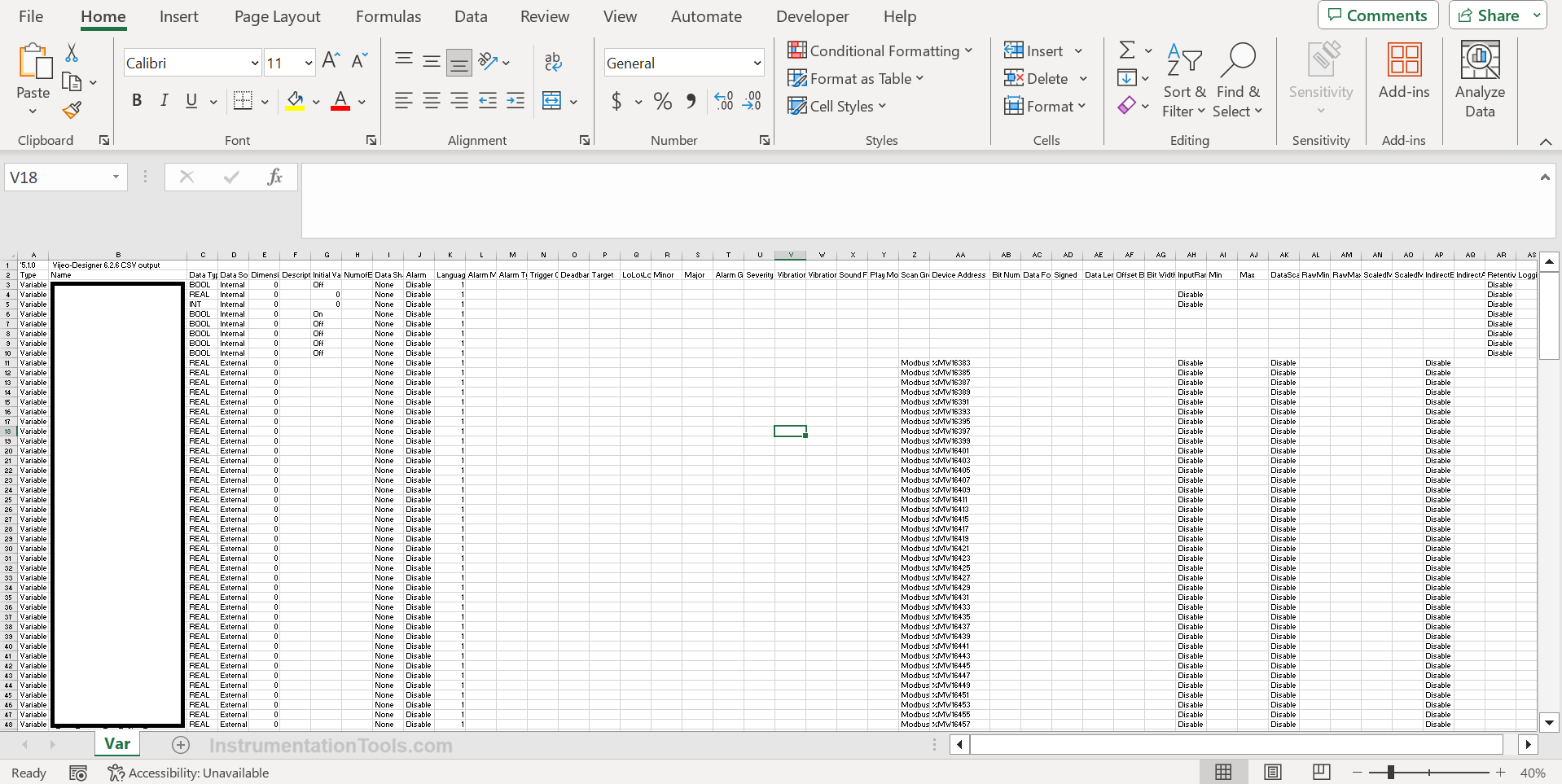Image resolution: width=1562 pixels, height=784 pixels.
Task: Click the Fill down icon
Action: pos(1127,78)
